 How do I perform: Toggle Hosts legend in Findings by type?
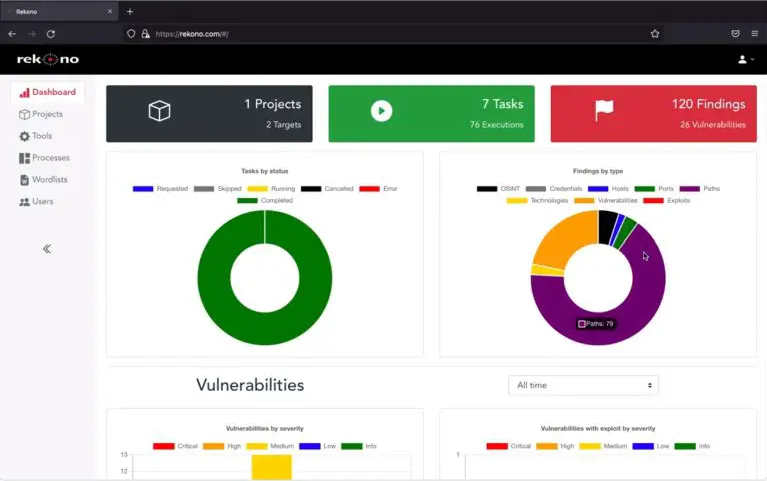(x=608, y=188)
